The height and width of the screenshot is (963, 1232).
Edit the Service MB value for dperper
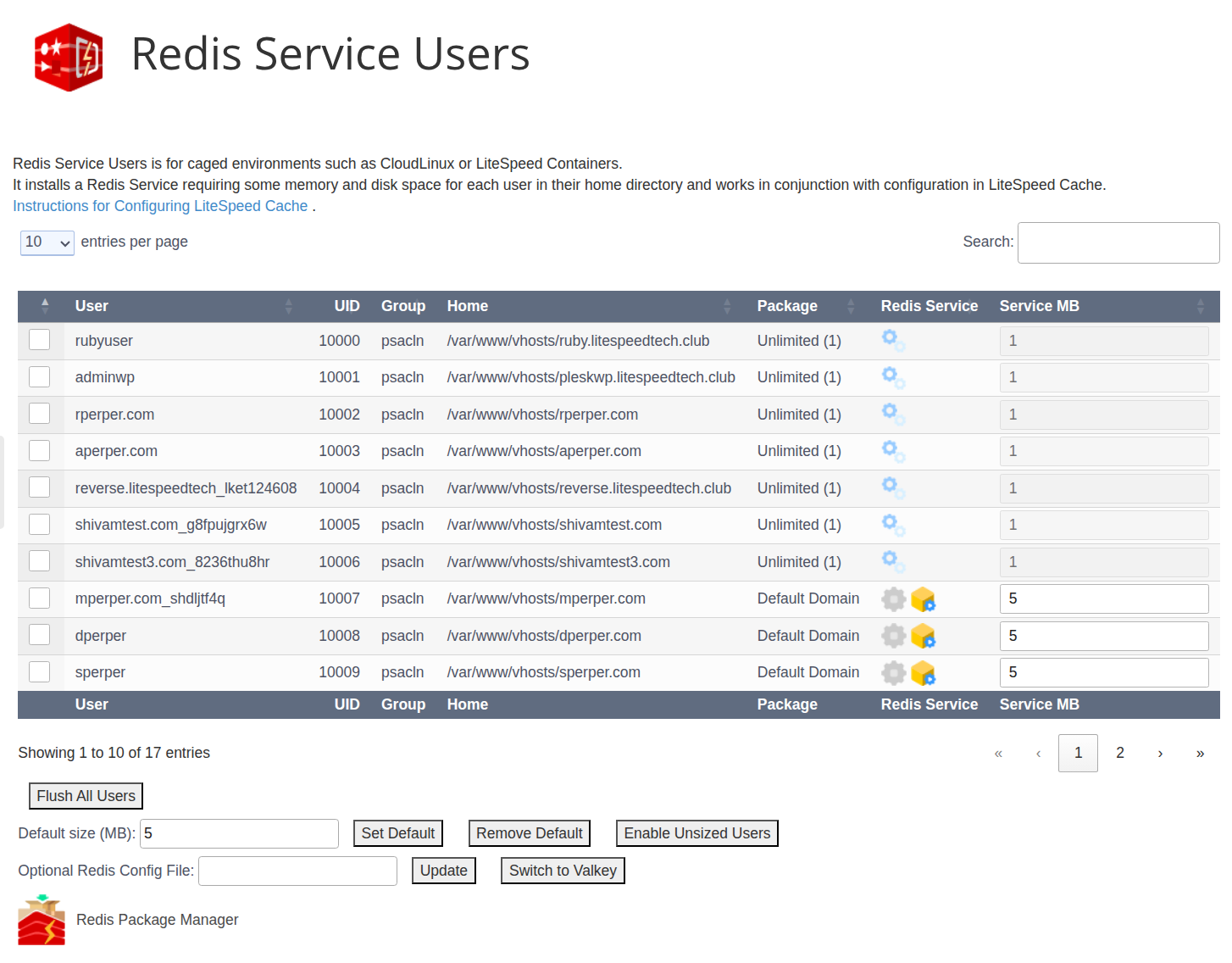pos(1103,636)
